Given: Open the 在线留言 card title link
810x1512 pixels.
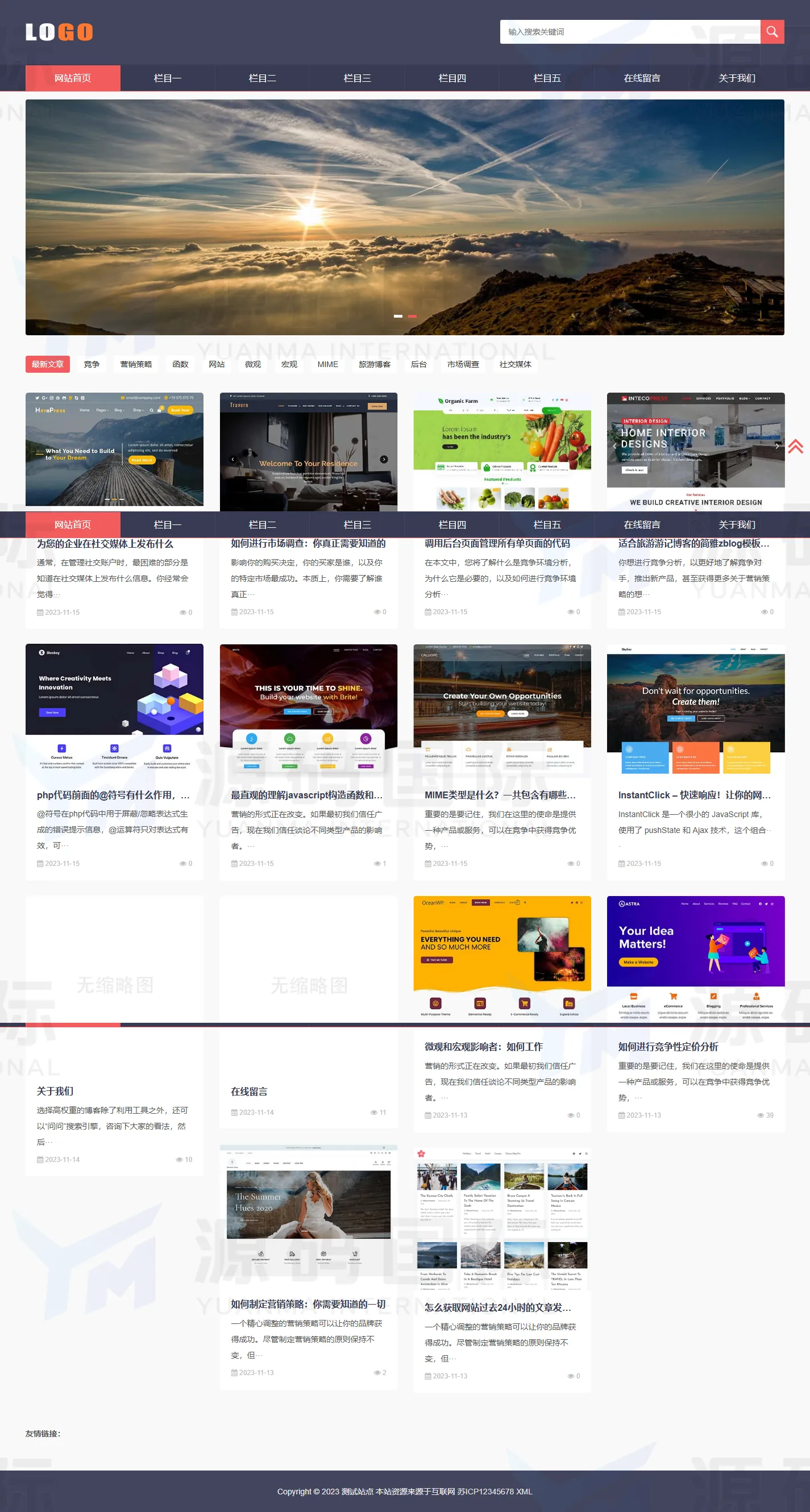Looking at the screenshot, I should 249,1091.
